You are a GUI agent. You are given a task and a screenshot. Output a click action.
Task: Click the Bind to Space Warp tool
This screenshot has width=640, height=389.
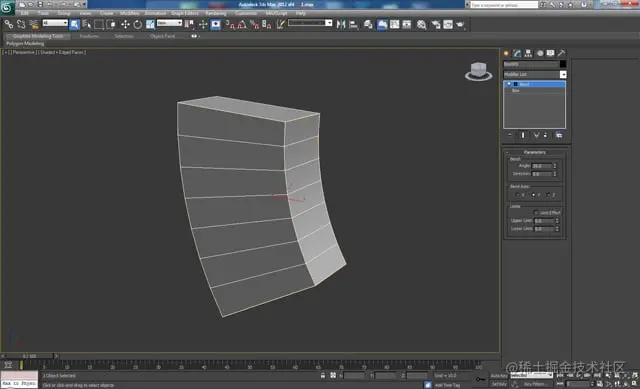(x=33, y=24)
